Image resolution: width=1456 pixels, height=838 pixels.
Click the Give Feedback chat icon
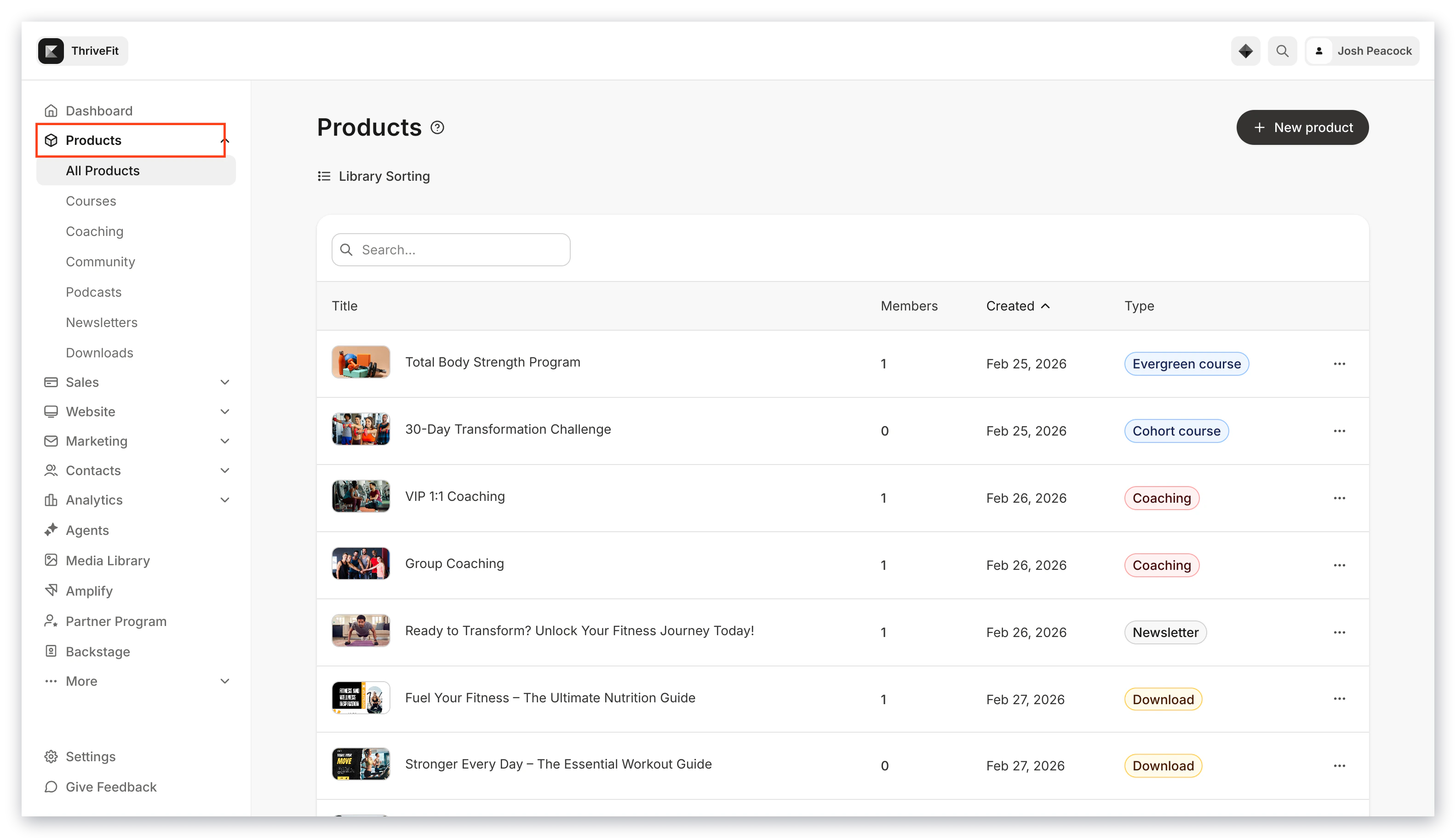tap(51, 787)
